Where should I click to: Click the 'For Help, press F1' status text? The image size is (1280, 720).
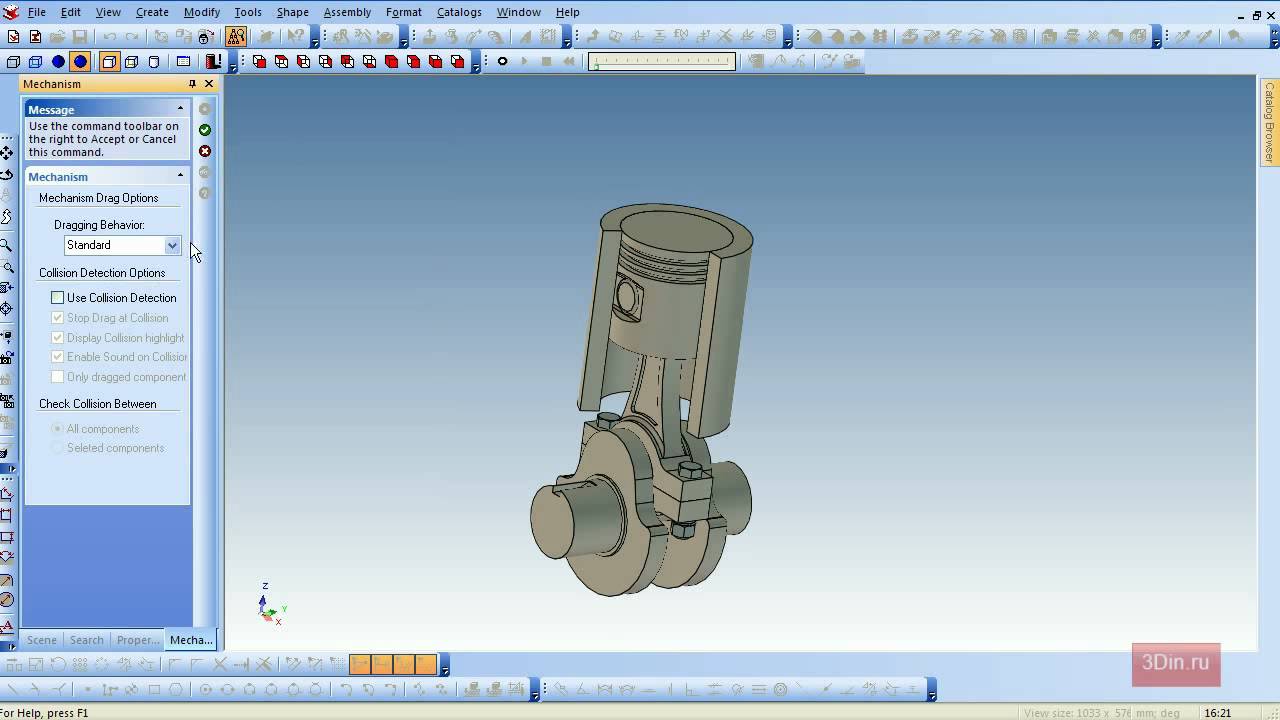tap(44, 713)
